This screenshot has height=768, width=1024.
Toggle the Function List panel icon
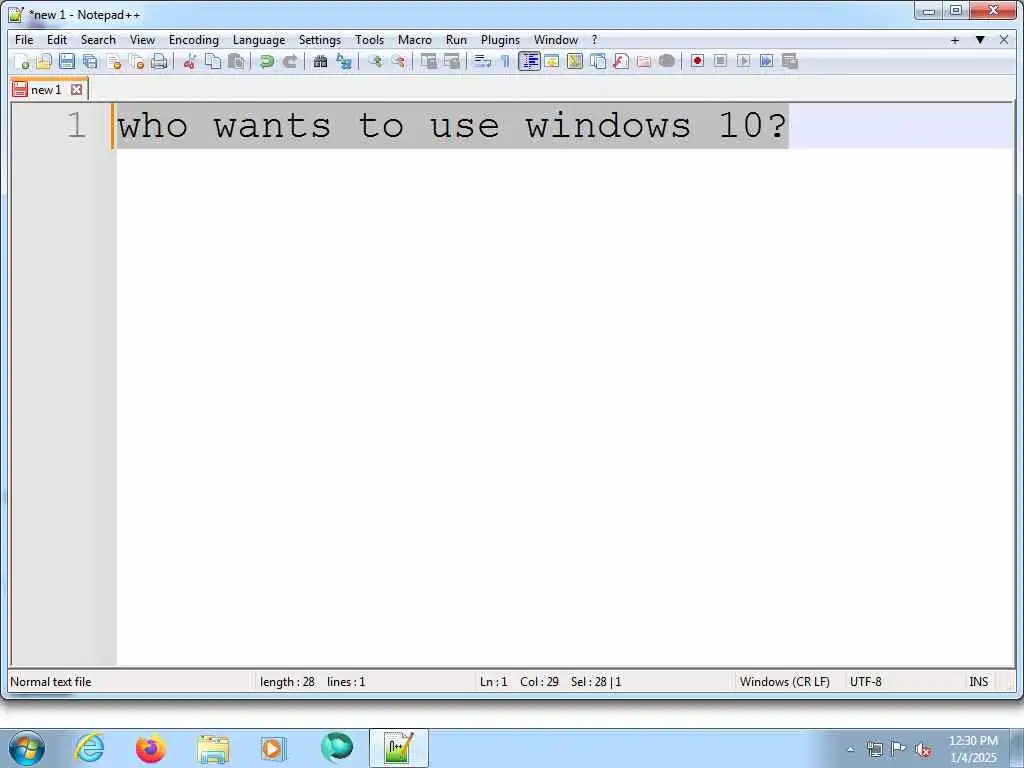coord(621,61)
